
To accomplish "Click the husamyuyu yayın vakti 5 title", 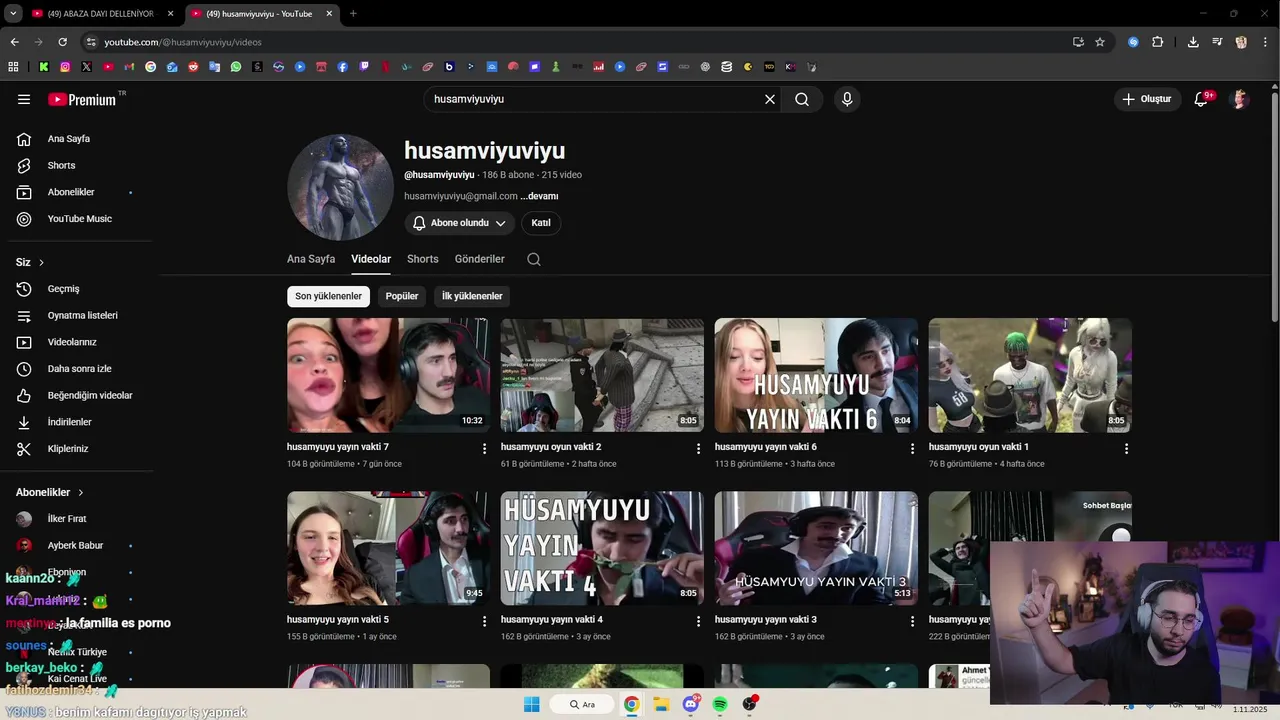I will tap(338, 620).
